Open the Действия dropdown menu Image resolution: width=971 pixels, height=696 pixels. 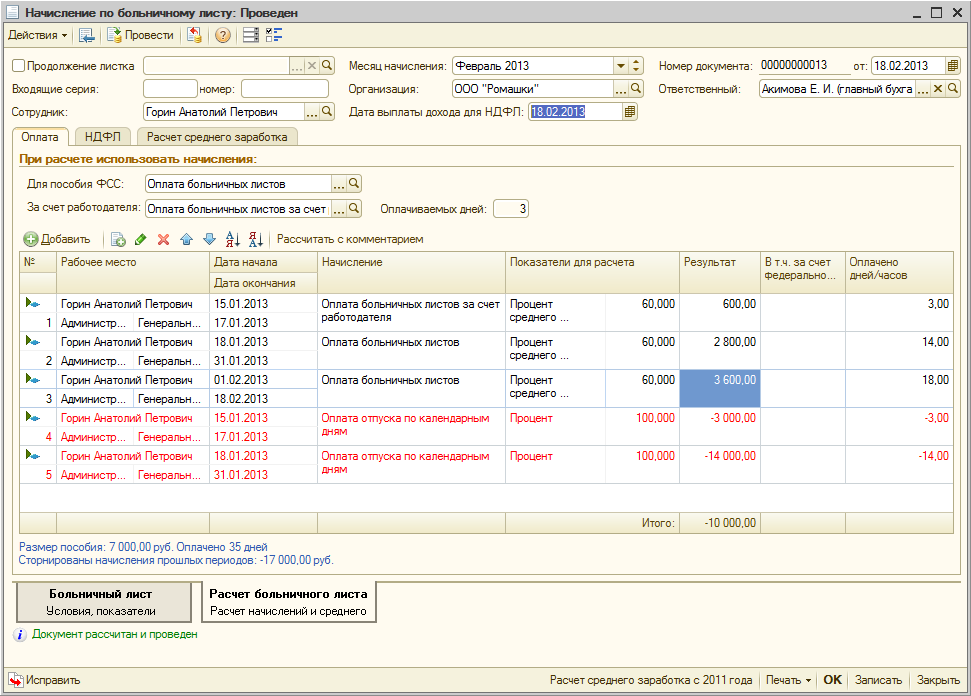coord(38,35)
